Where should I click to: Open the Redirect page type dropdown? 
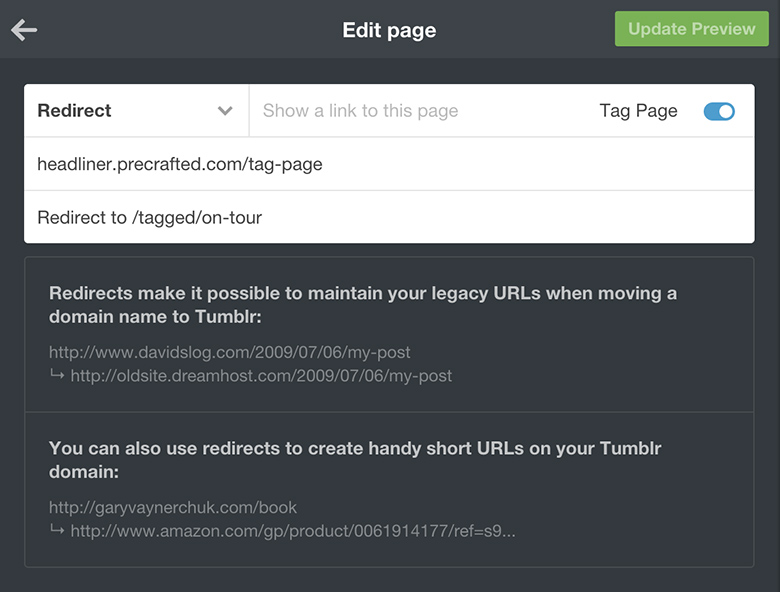click(x=135, y=111)
